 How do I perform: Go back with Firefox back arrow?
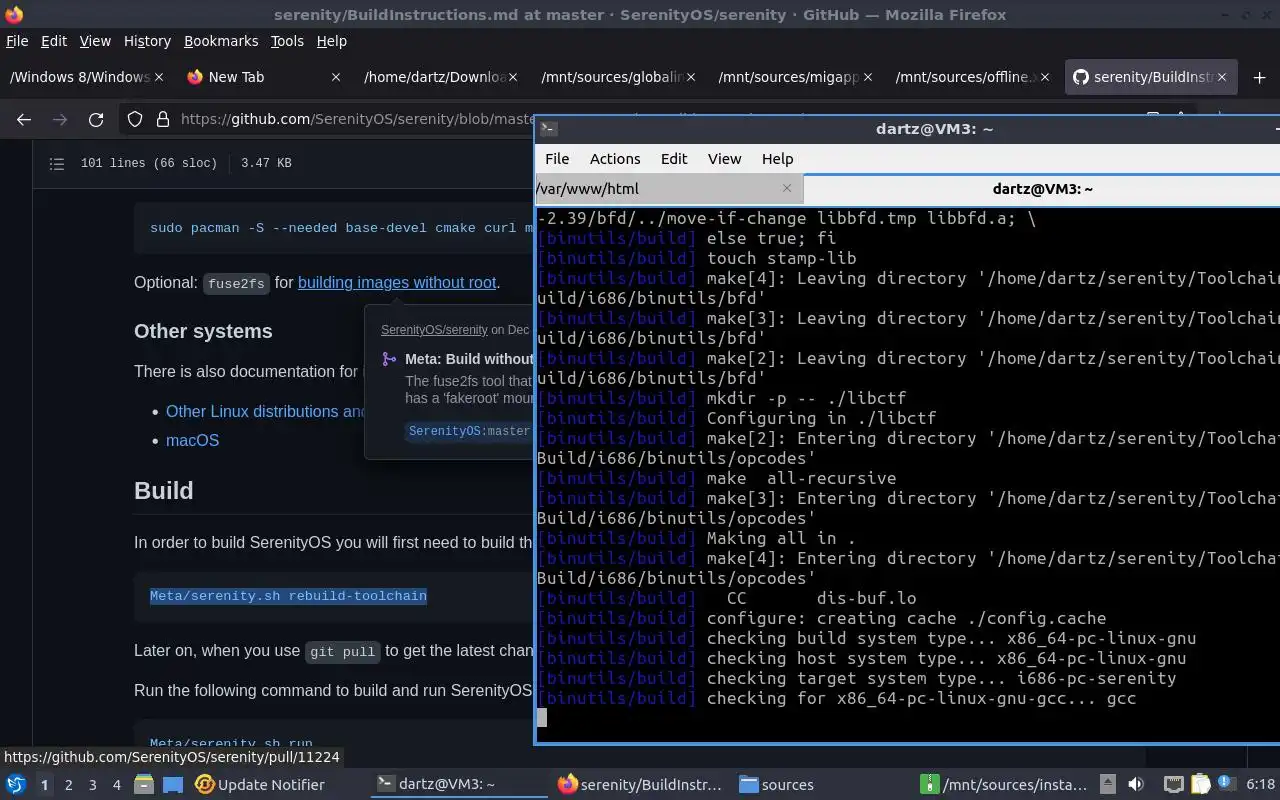[24, 119]
